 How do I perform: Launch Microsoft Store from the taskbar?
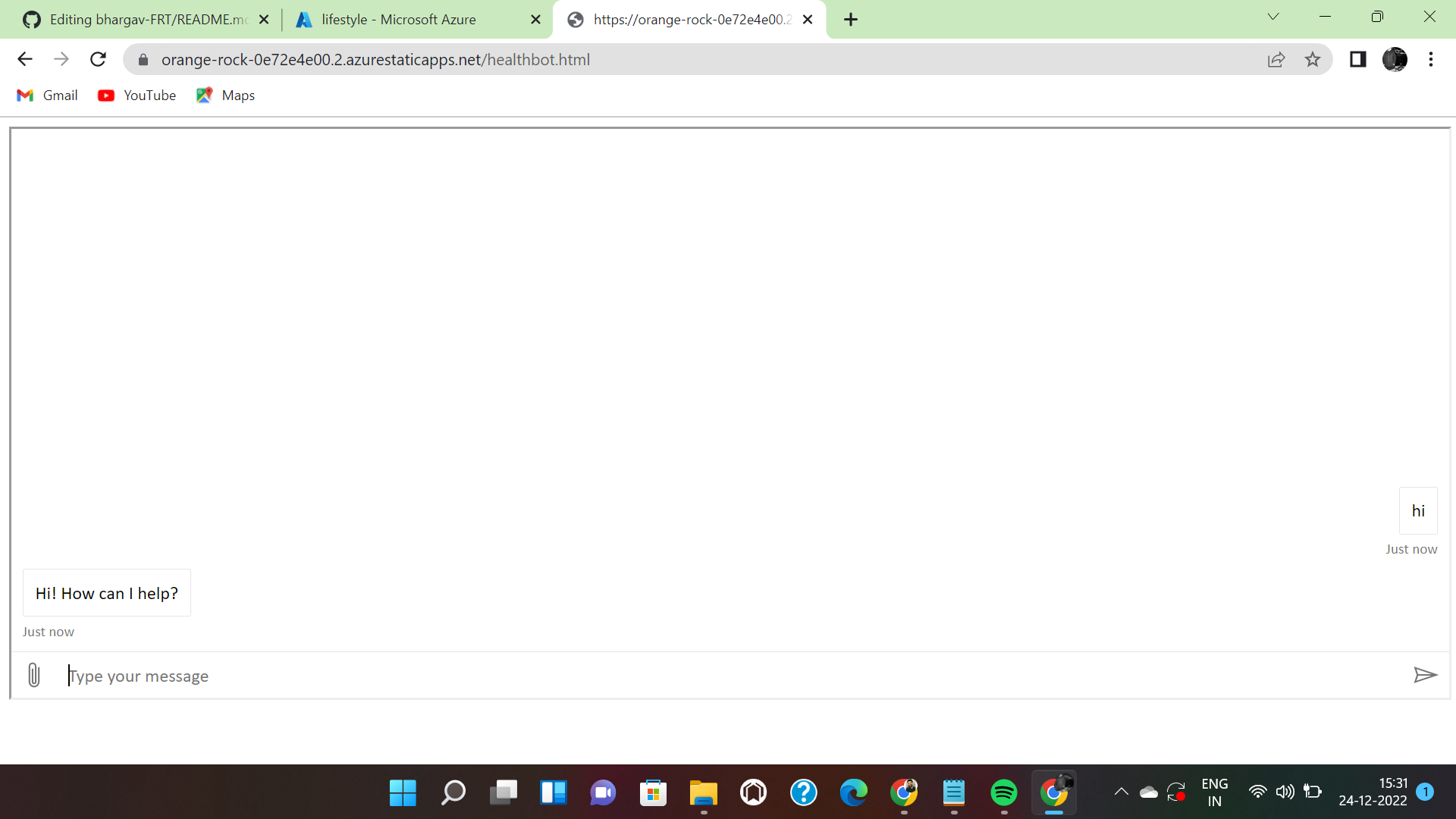(653, 793)
